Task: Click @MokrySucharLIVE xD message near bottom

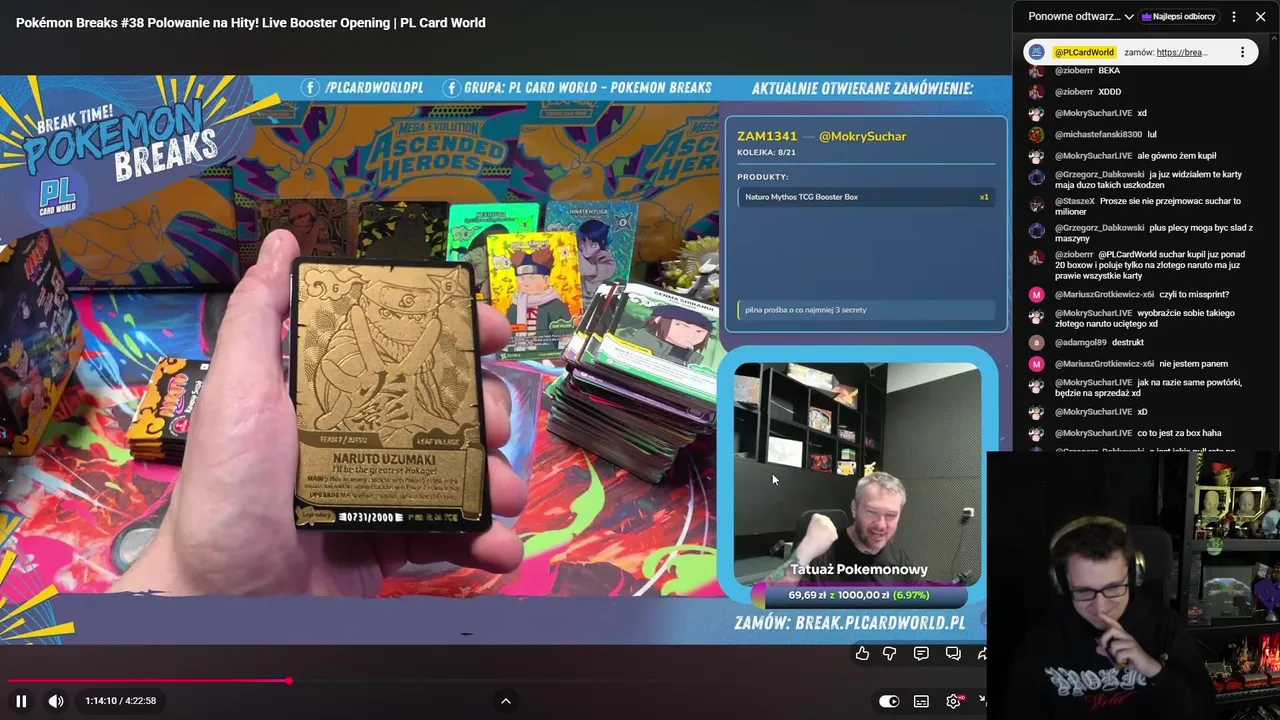Action: [1101, 412]
